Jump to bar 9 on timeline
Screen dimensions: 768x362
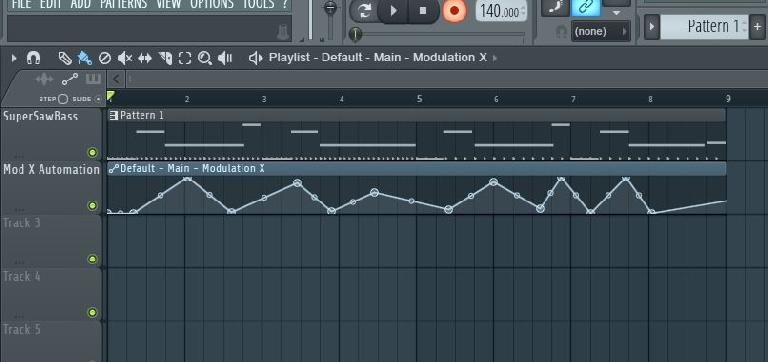(x=728, y=99)
